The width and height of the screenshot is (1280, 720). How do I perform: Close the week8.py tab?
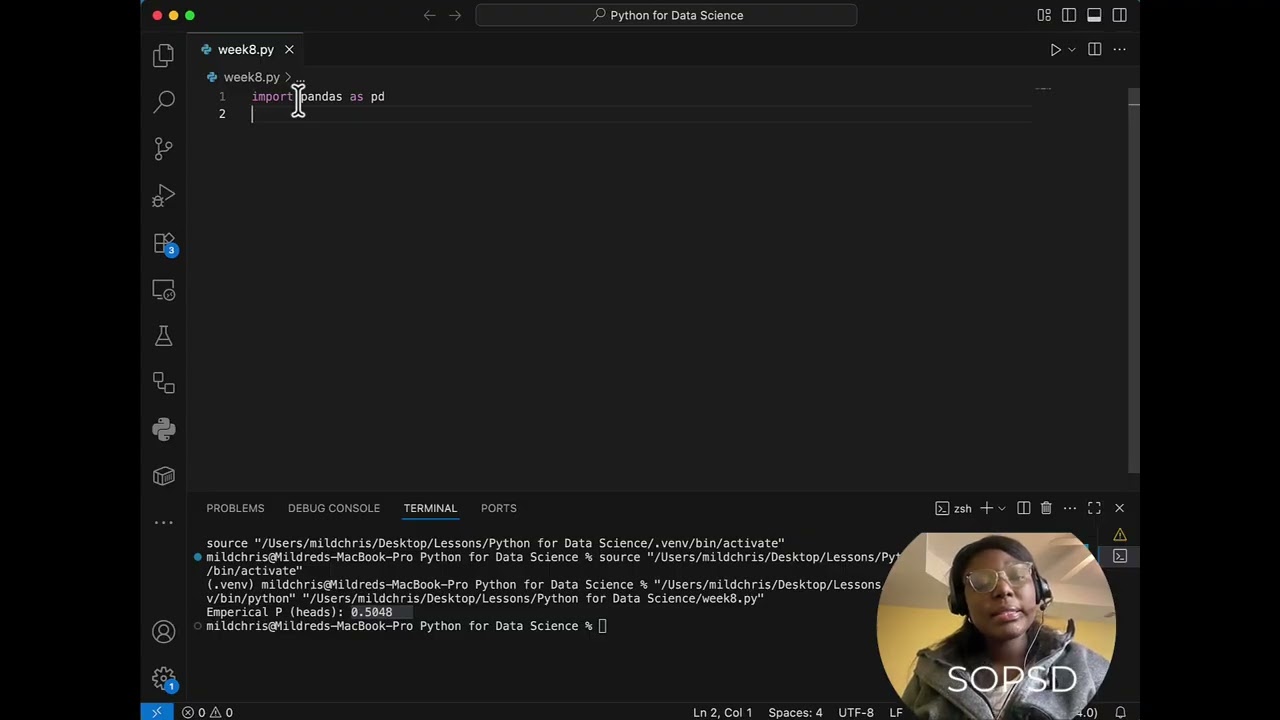289,49
